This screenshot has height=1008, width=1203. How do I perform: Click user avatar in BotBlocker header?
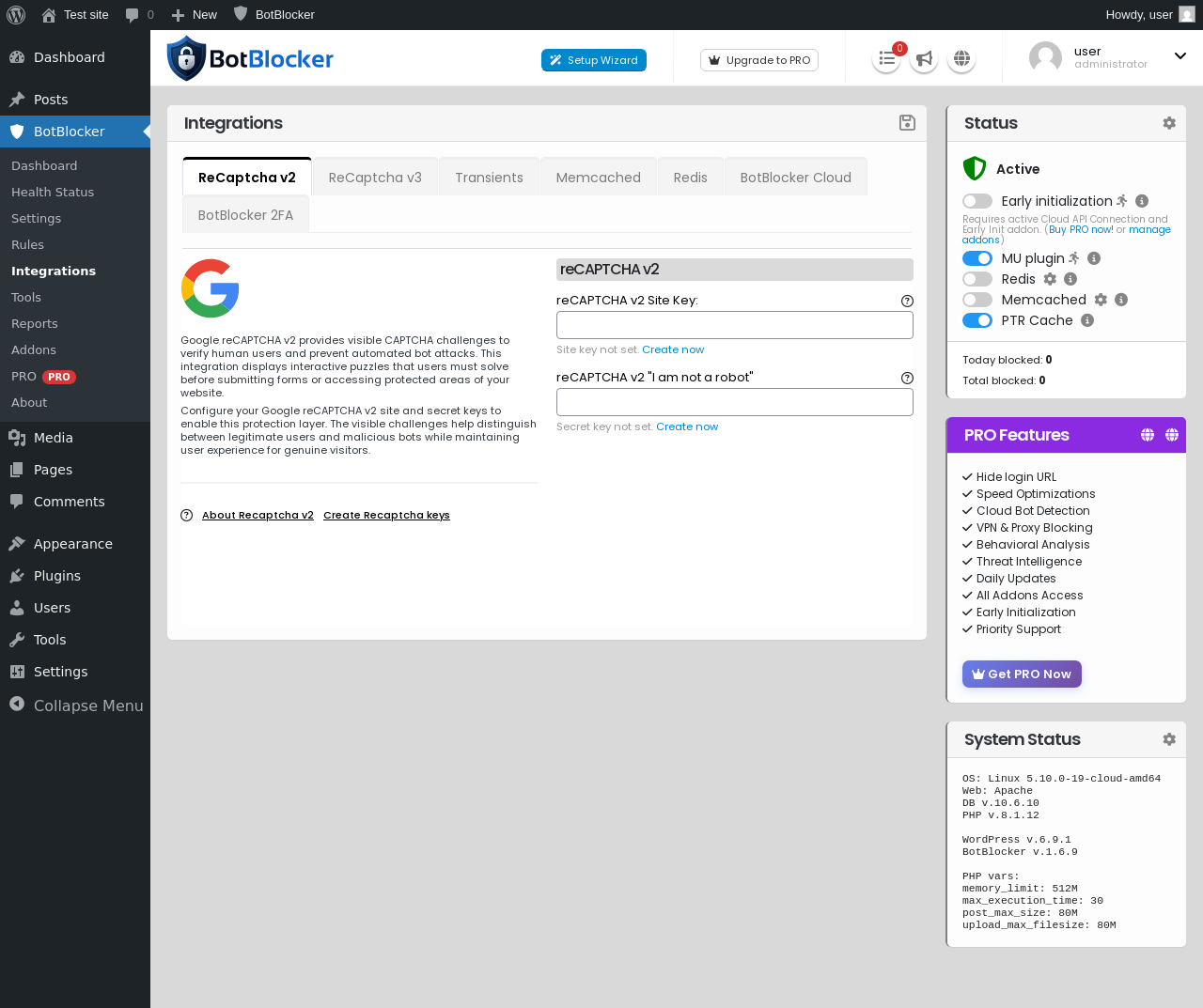click(x=1045, y=57)
